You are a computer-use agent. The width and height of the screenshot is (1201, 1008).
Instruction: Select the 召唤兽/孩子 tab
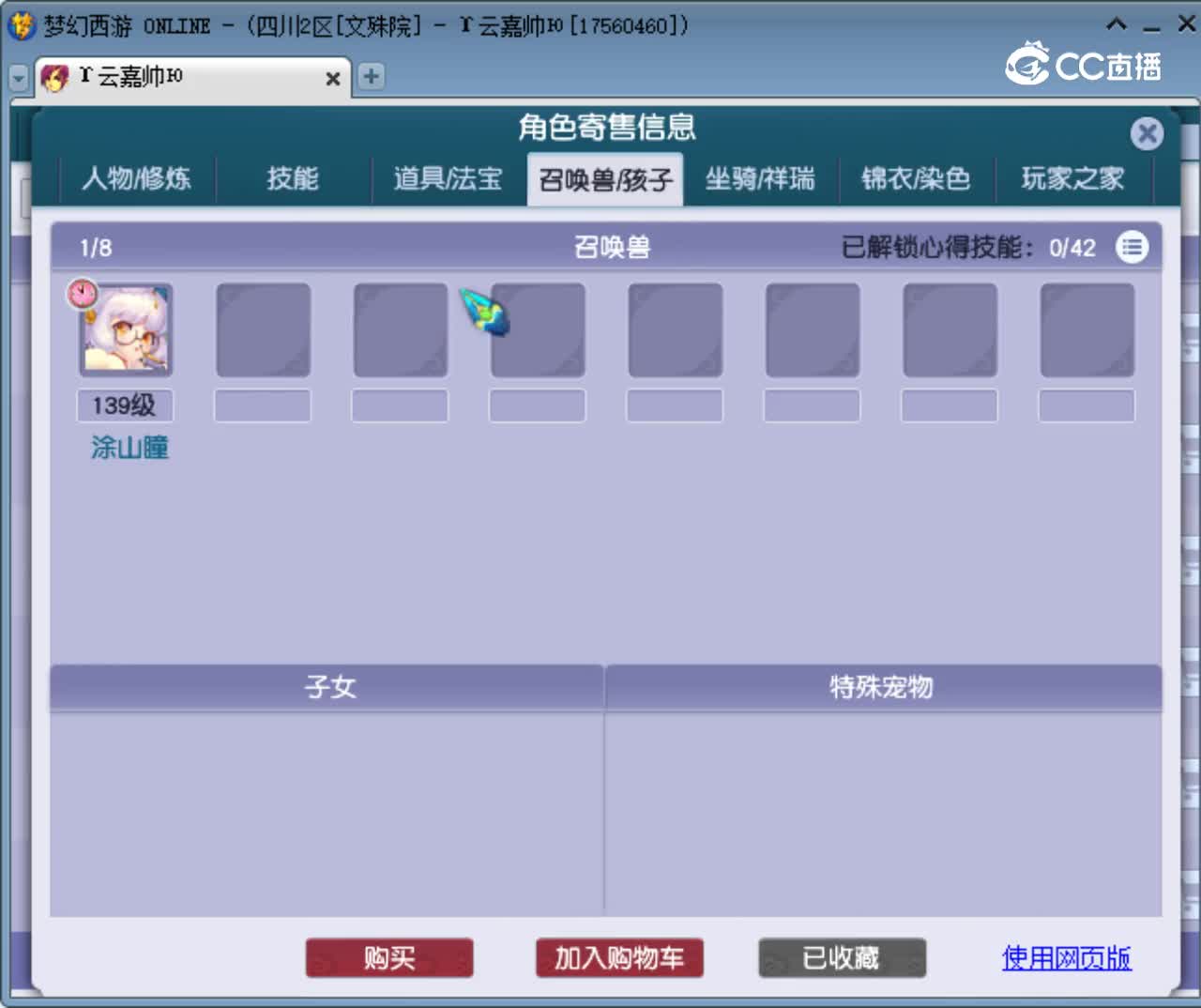tap(605, 179)
